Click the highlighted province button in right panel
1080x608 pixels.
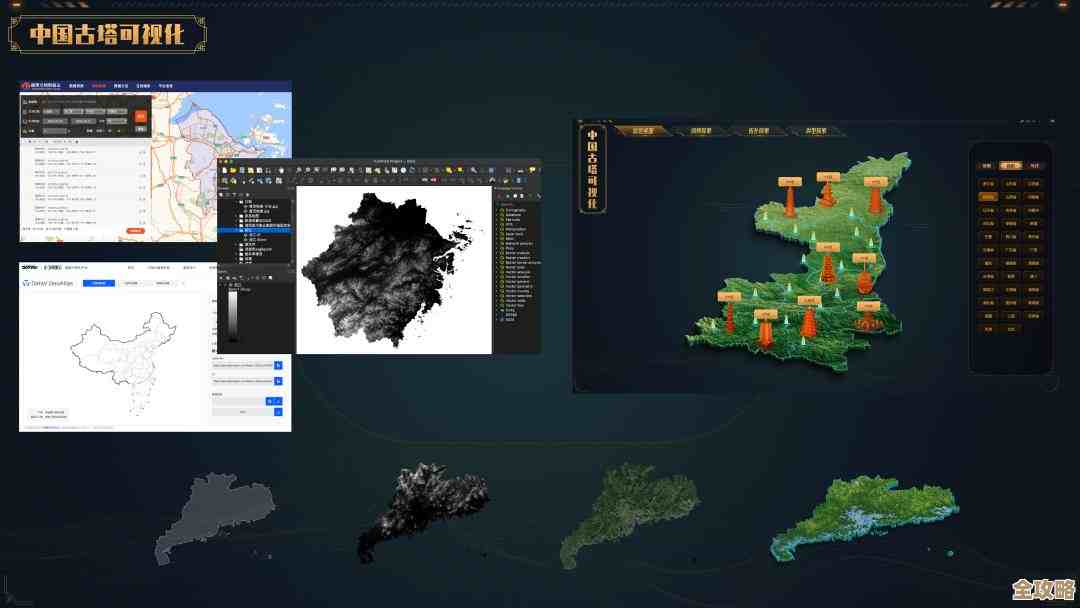tap(987, 197)
